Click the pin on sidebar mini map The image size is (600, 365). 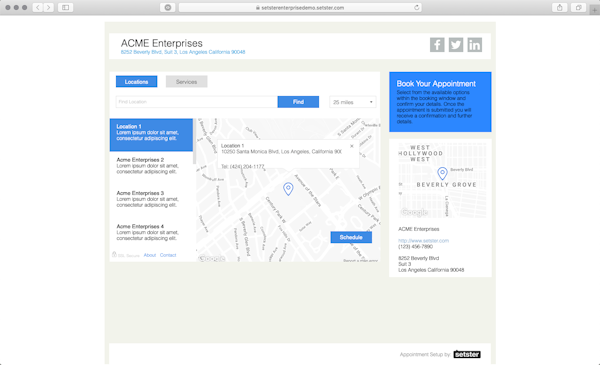[x=442, y=173]
